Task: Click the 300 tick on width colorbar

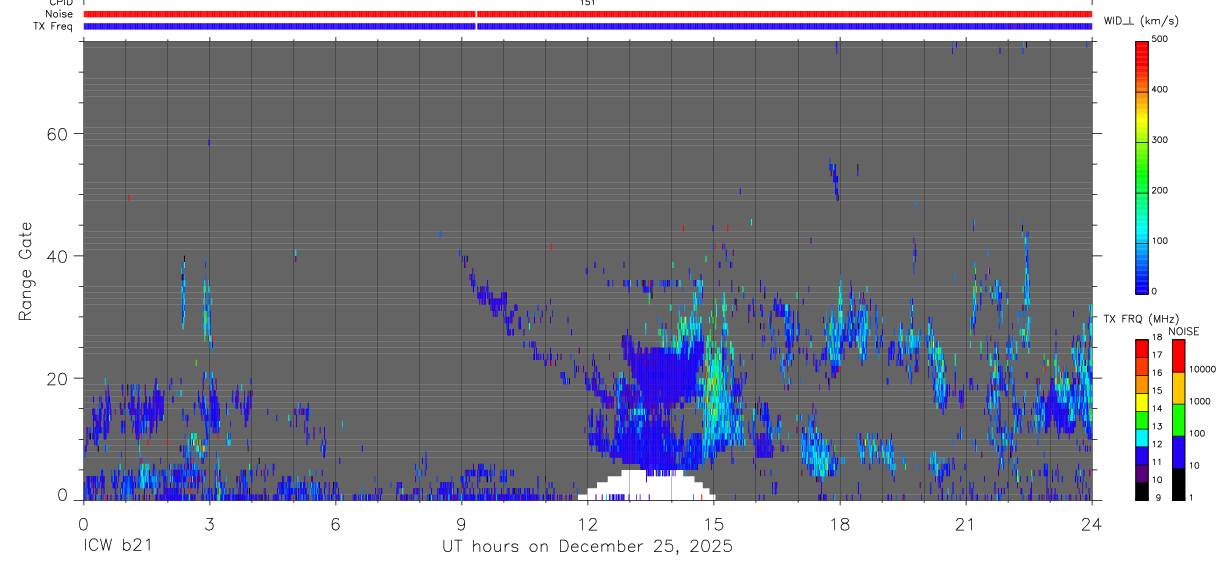Action: pyautogui.click(x=1160, y=140)
